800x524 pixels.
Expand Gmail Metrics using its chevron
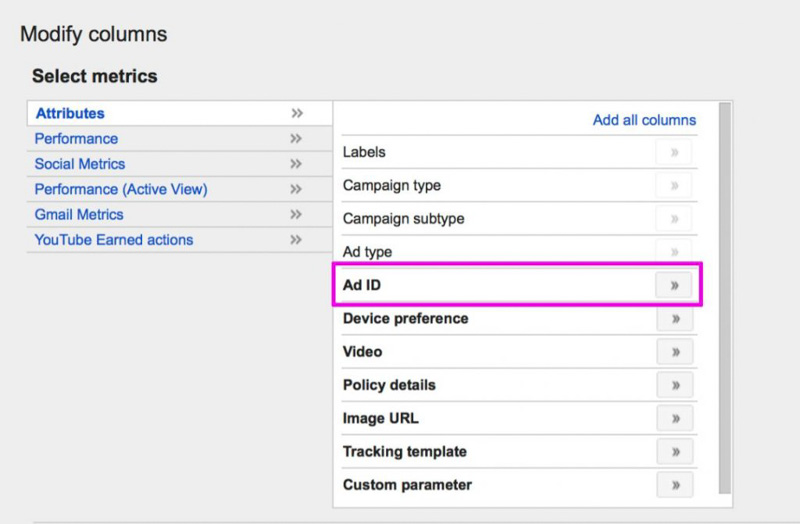click(296, 215)
